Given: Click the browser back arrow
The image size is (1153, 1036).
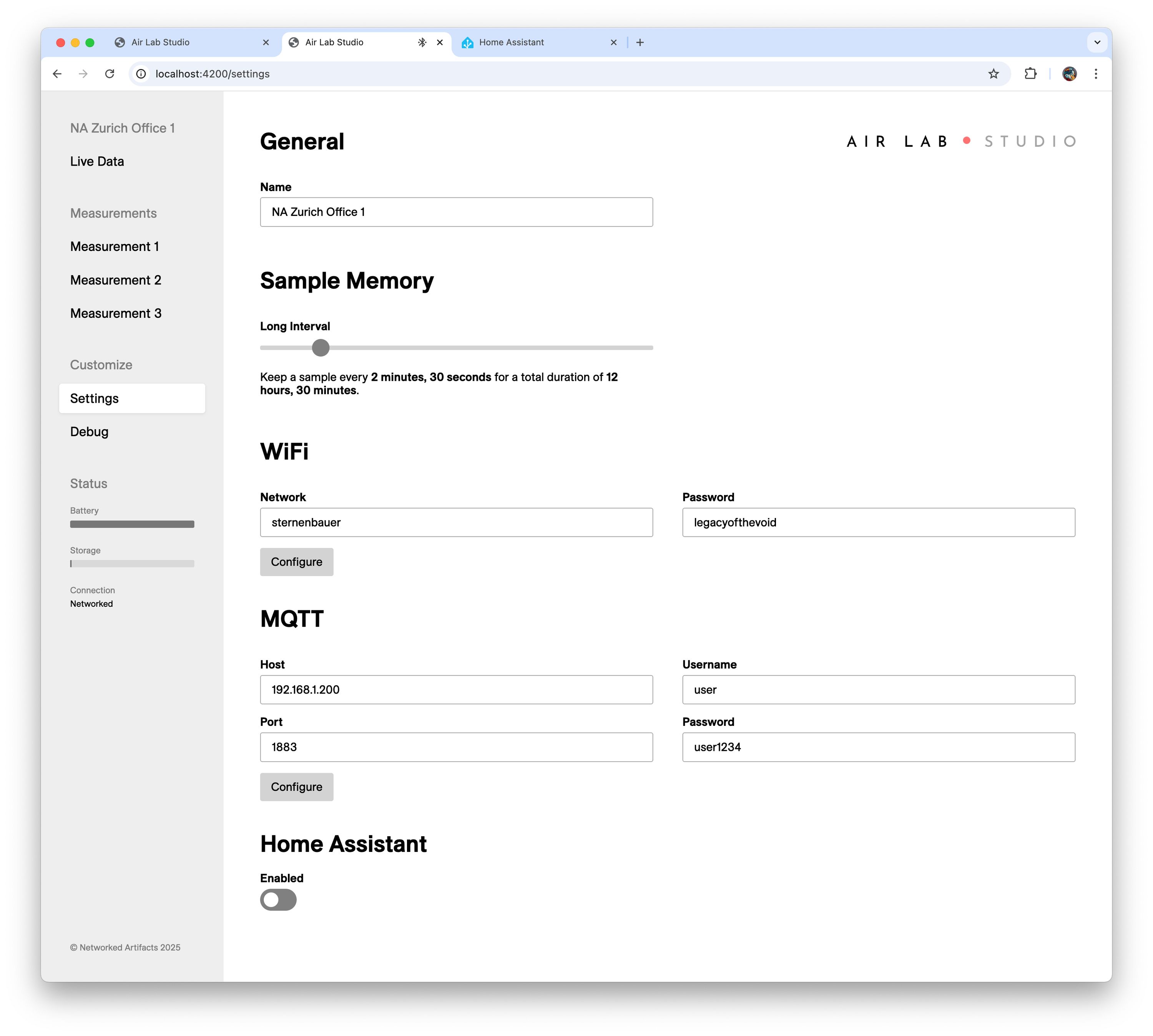Looking at the screenshot, I should [57, 74].
